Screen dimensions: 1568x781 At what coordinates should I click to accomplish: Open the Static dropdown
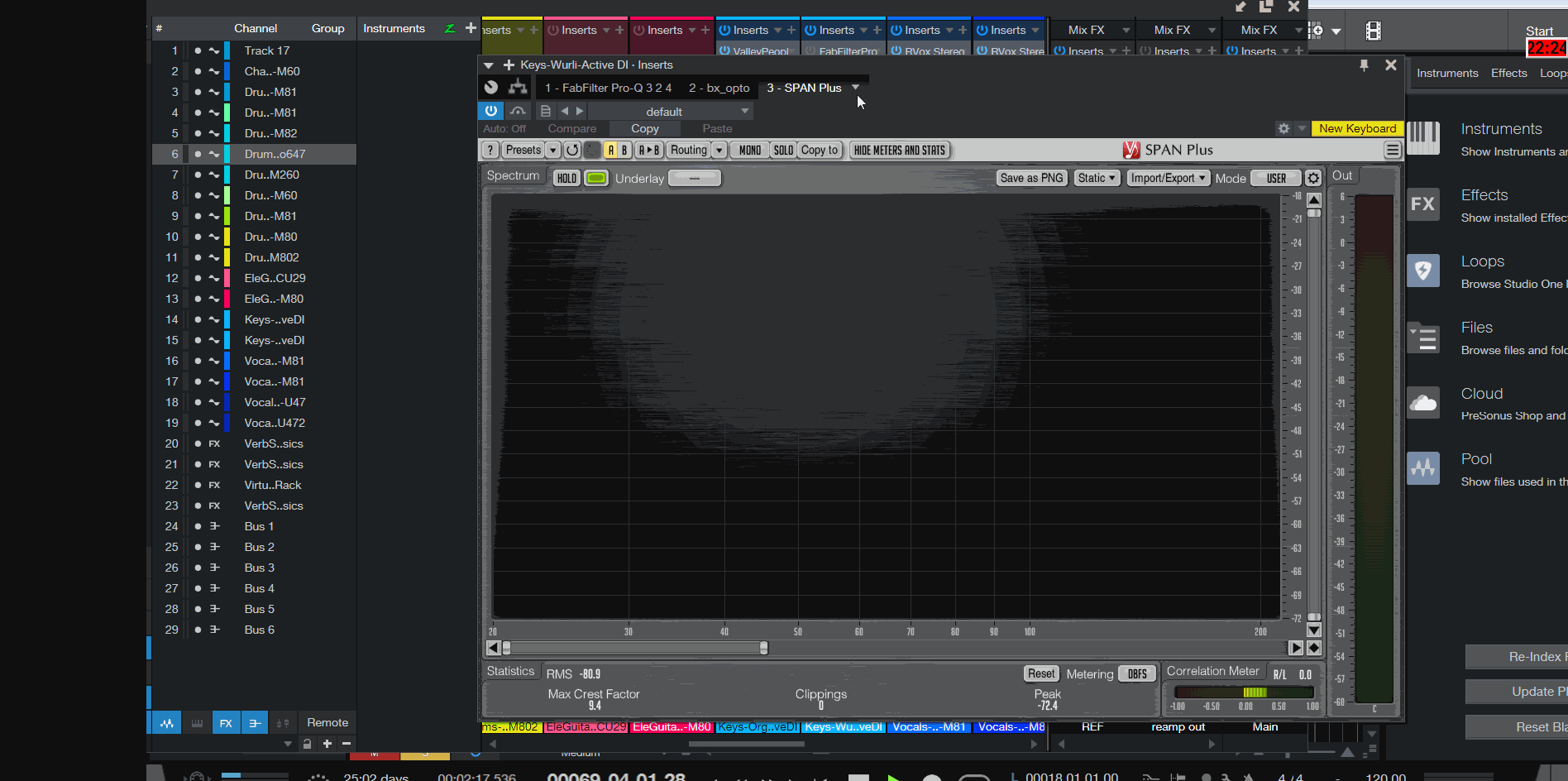pos(1097,178)
